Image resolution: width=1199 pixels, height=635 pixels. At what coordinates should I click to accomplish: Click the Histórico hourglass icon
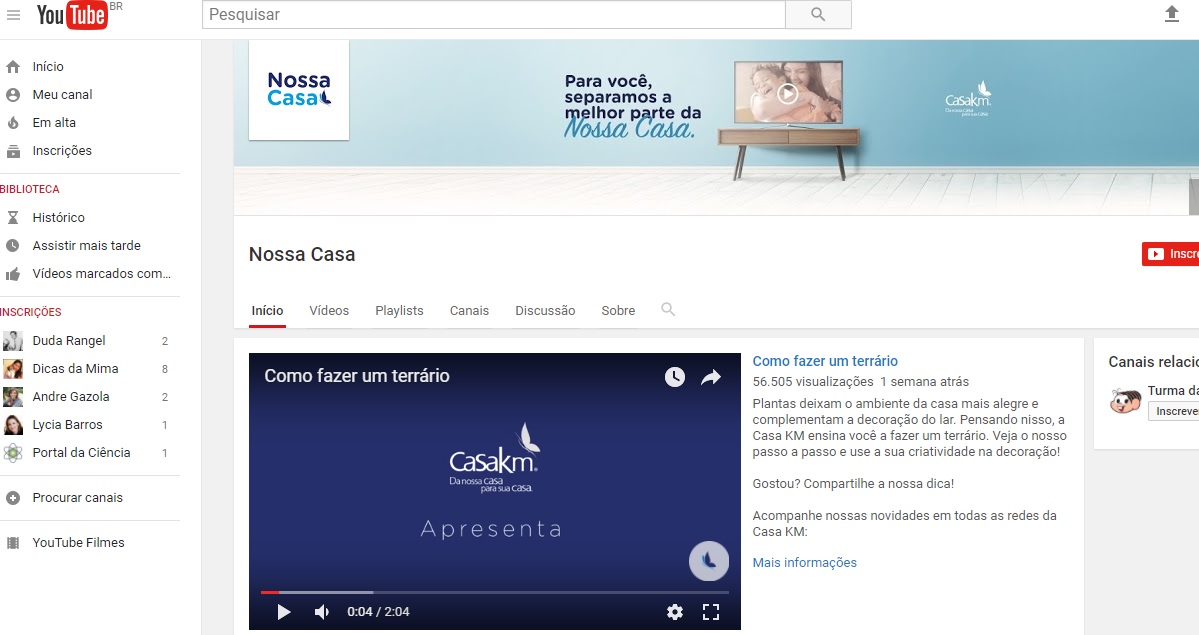coord(13,217)
